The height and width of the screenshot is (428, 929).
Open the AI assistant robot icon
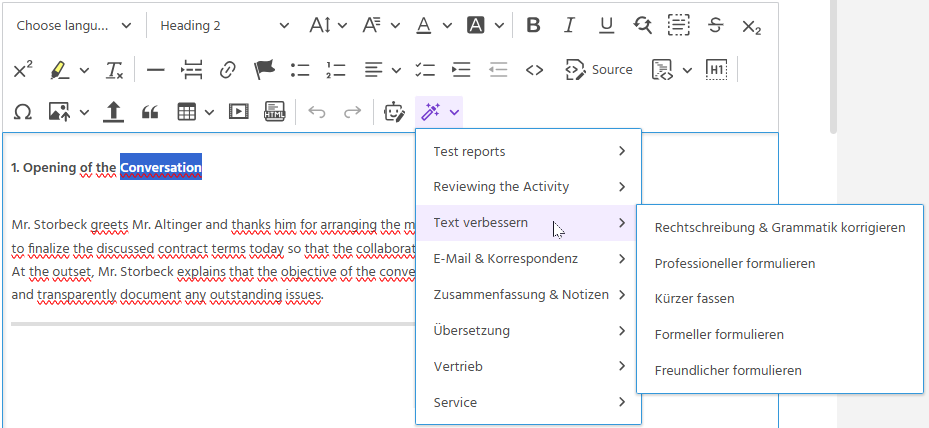coord(395,111)
